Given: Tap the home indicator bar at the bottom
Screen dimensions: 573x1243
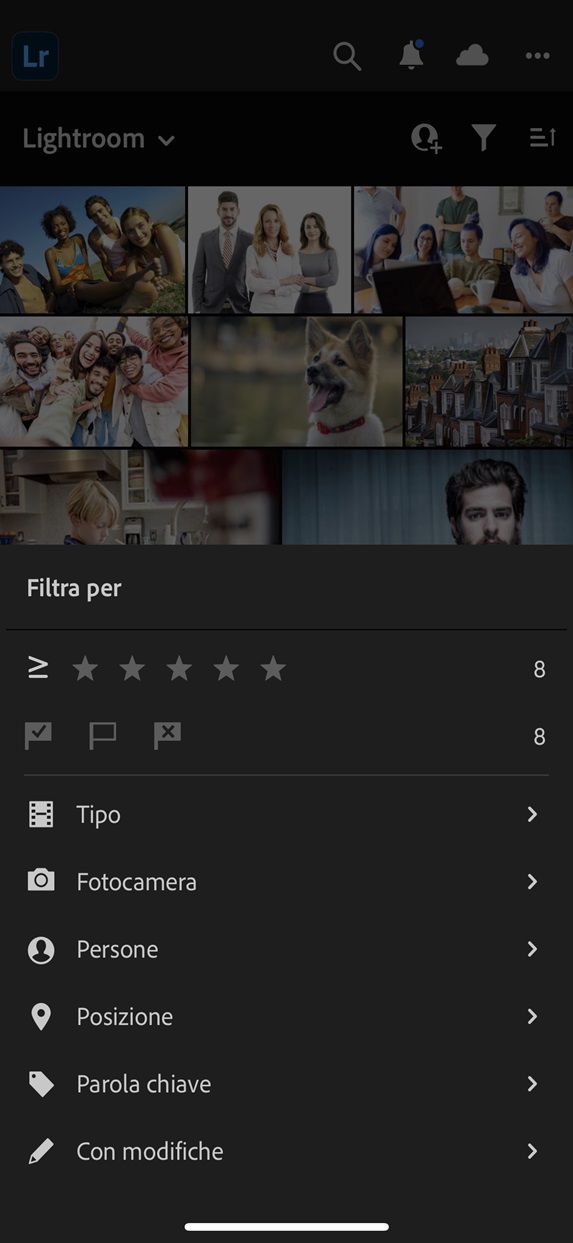Looking at the screenshot, I should 287,1227.
